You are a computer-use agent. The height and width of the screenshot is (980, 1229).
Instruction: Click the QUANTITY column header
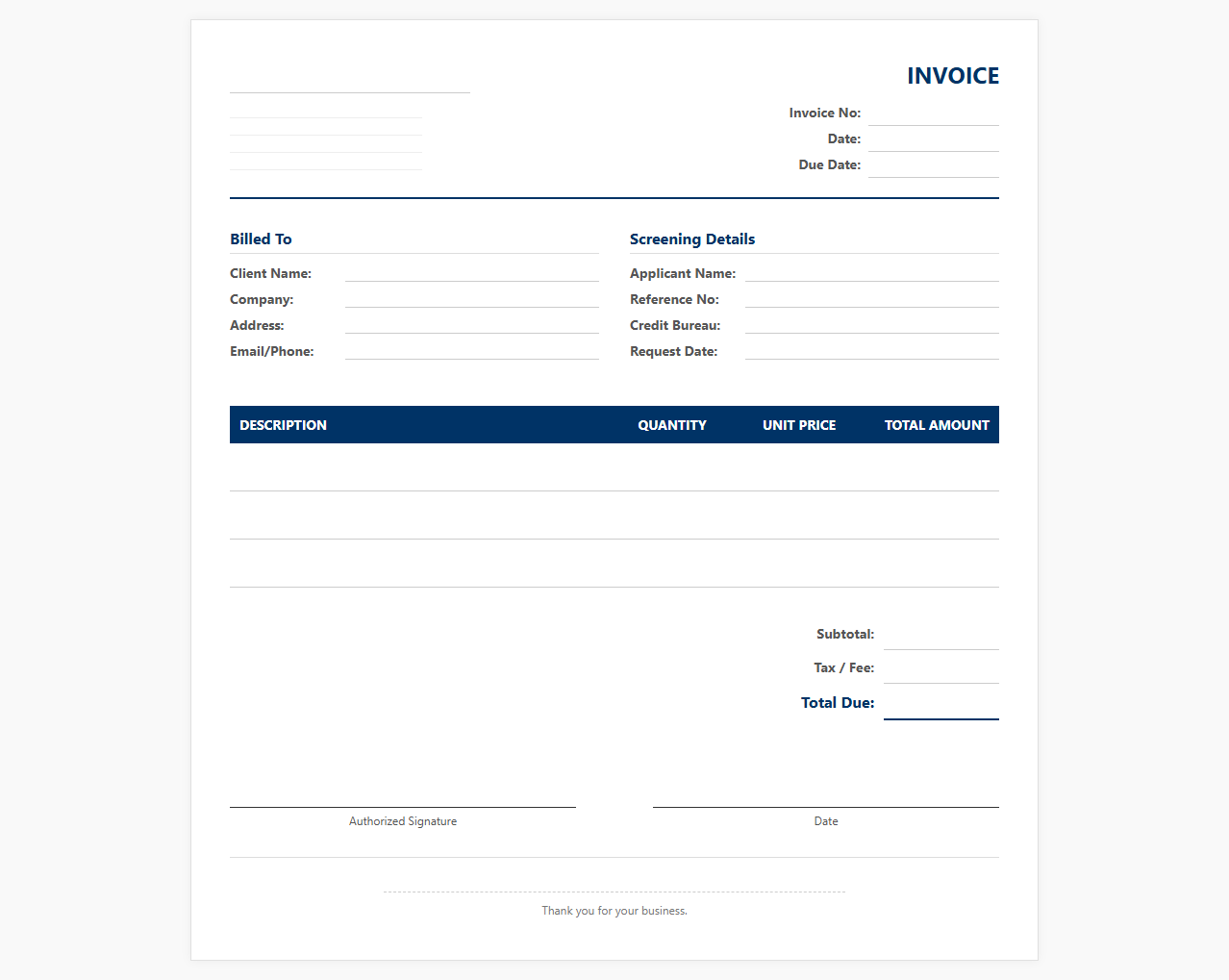tap(672, 425)
